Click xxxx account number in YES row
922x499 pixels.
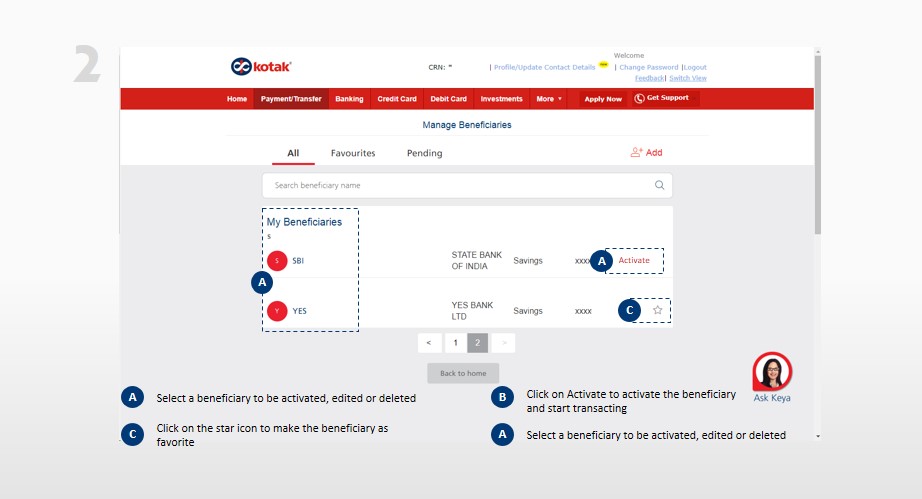click(583, 311)
